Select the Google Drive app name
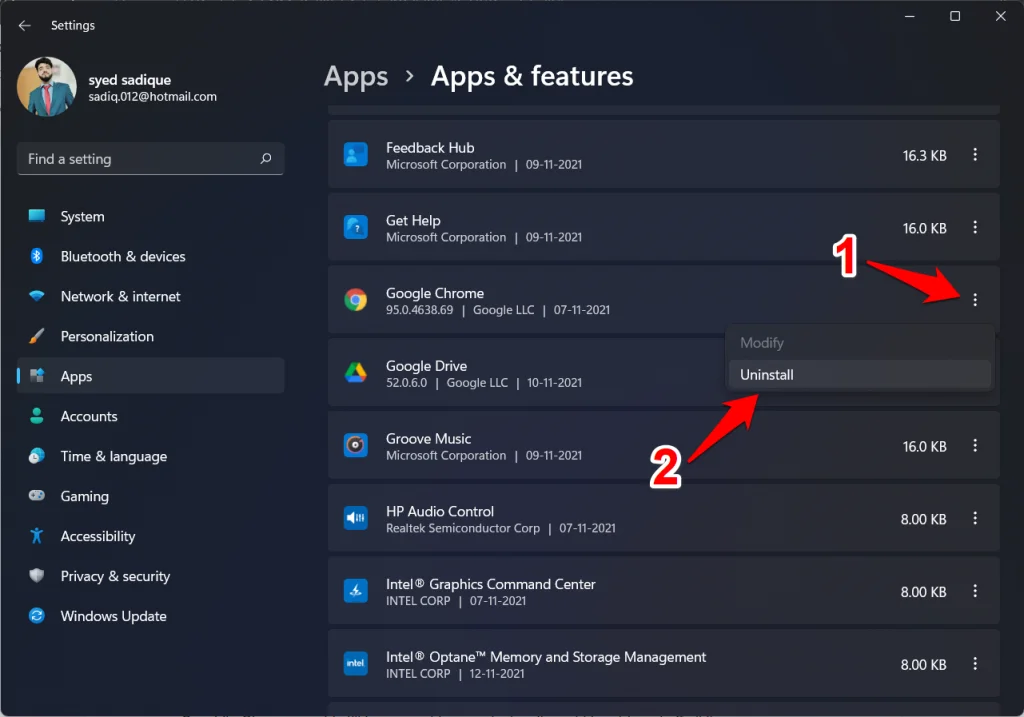This screenshot has height=717, width=1024. tap(426, 366)
